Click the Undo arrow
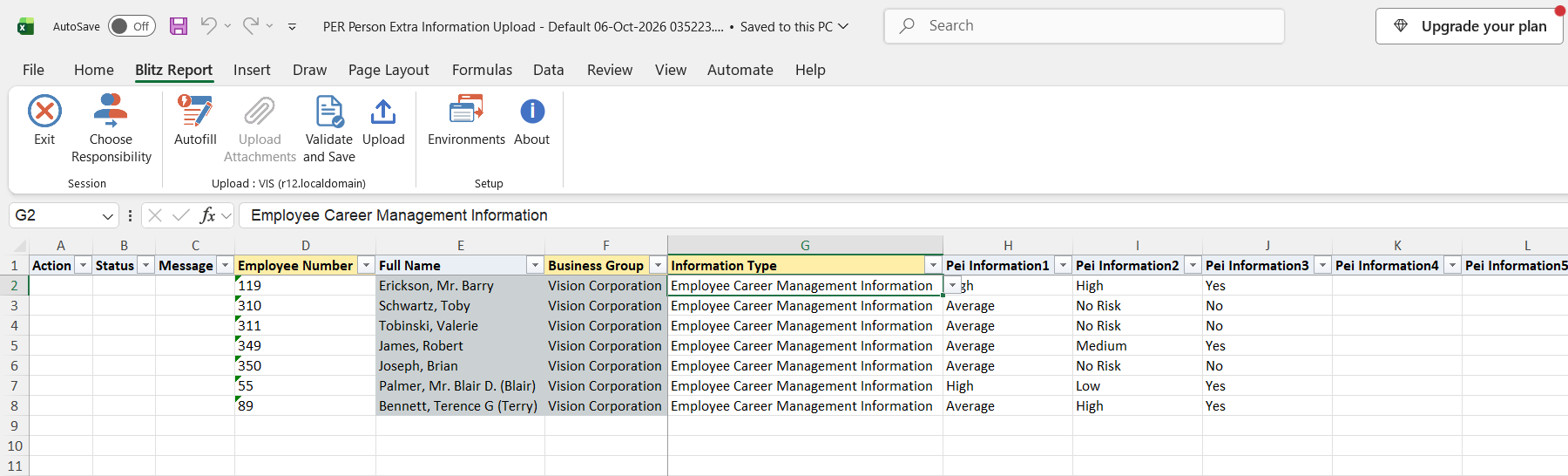This screenshot has height=476, width=1568. [x=207, y=25]
